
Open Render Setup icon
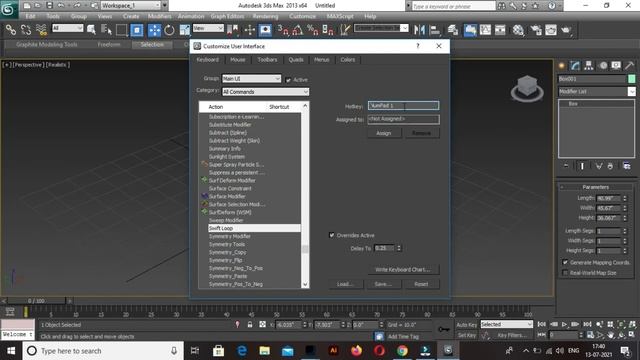point(536,30)
